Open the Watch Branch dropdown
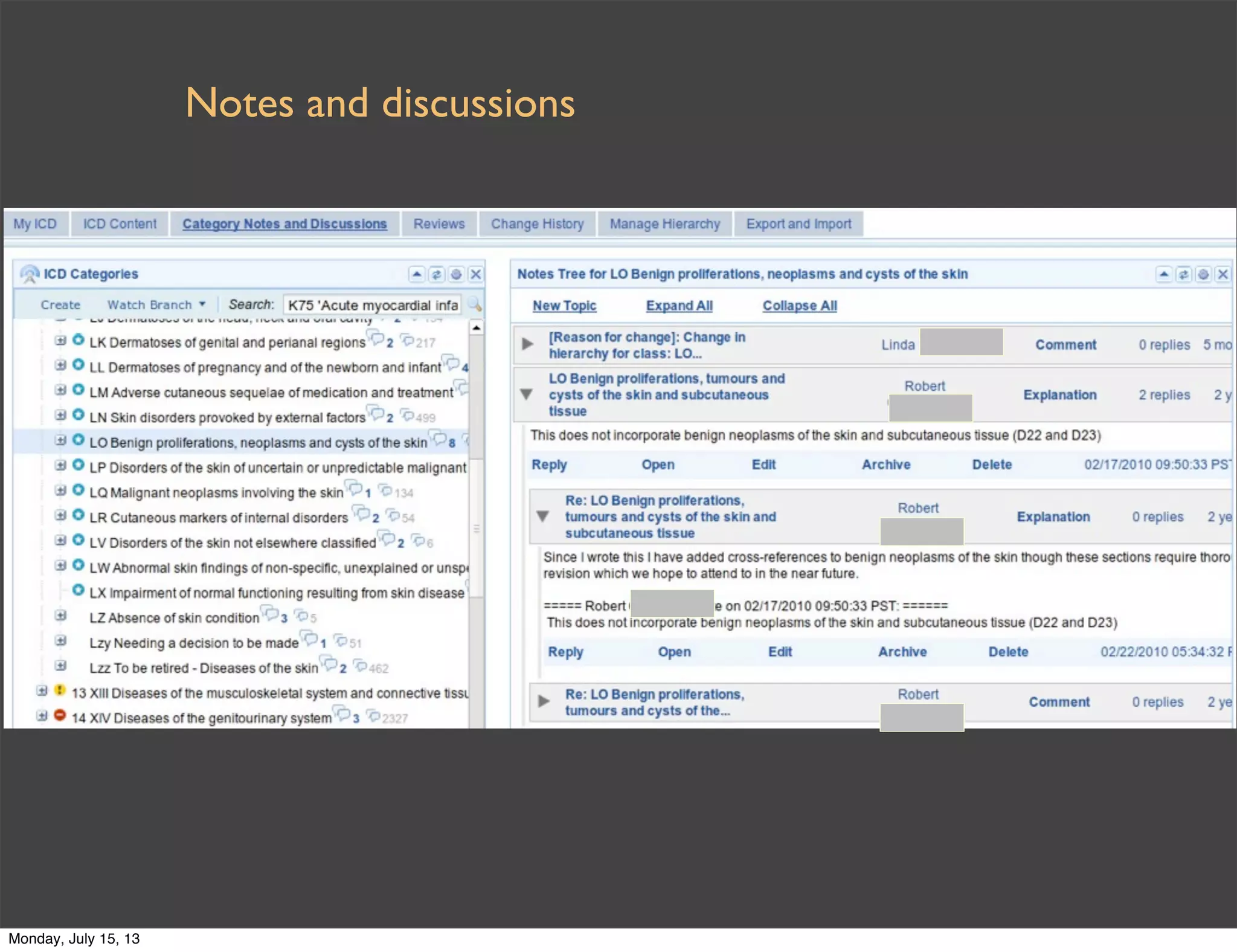The image size is (1237, 952). (x=156, y=305)
